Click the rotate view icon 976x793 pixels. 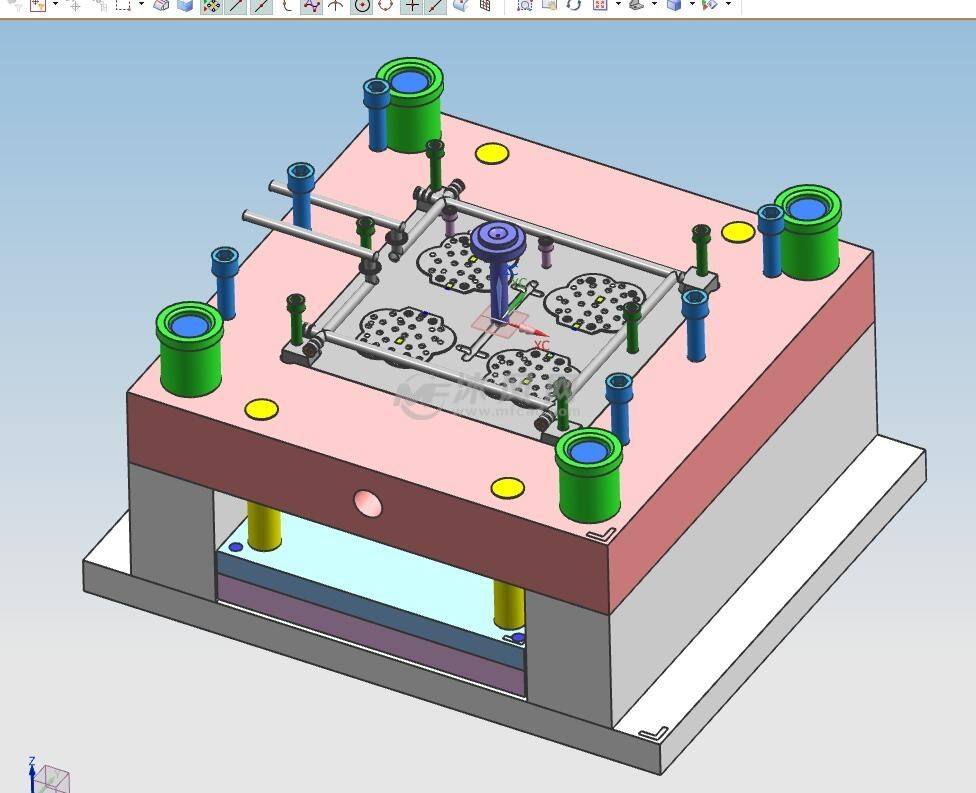574,6
